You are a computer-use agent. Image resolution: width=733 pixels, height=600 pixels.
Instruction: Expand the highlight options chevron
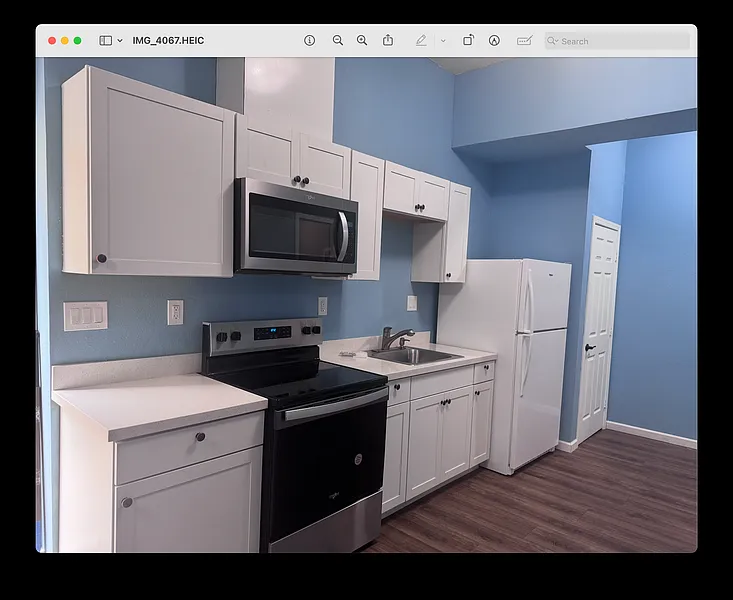(x=443, y=41)
